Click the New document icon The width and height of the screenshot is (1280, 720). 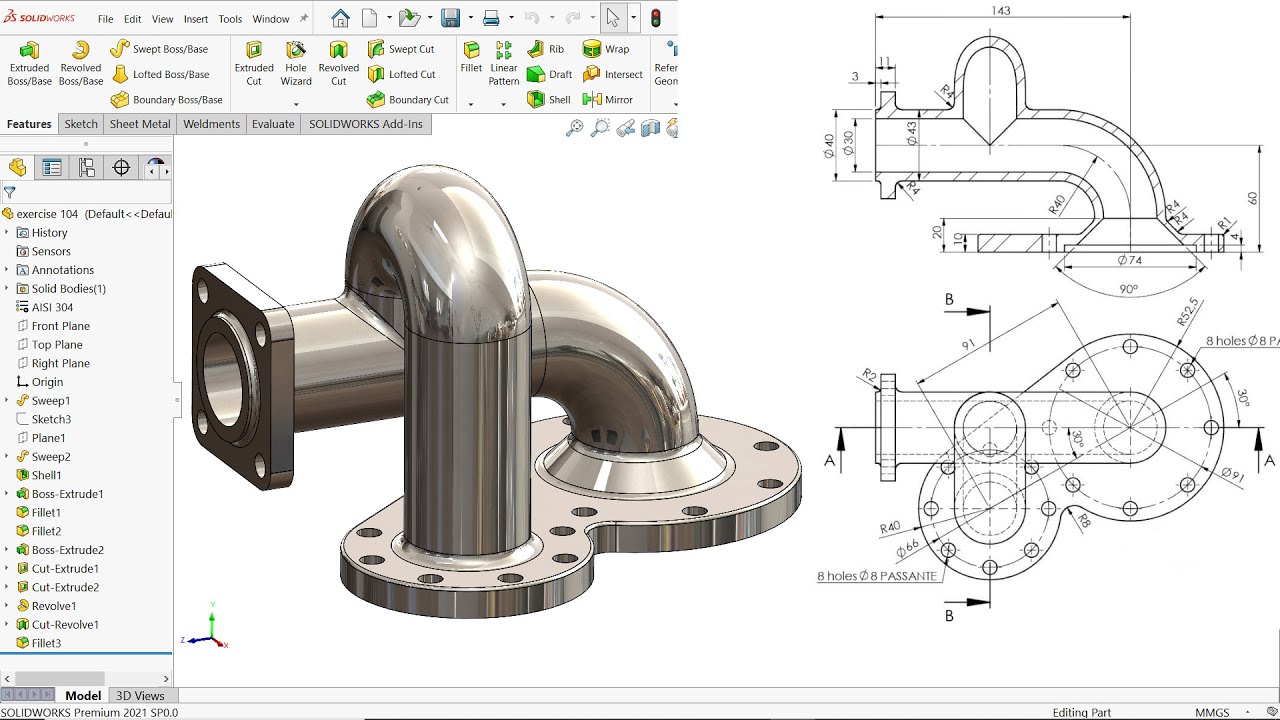(370, 18)
